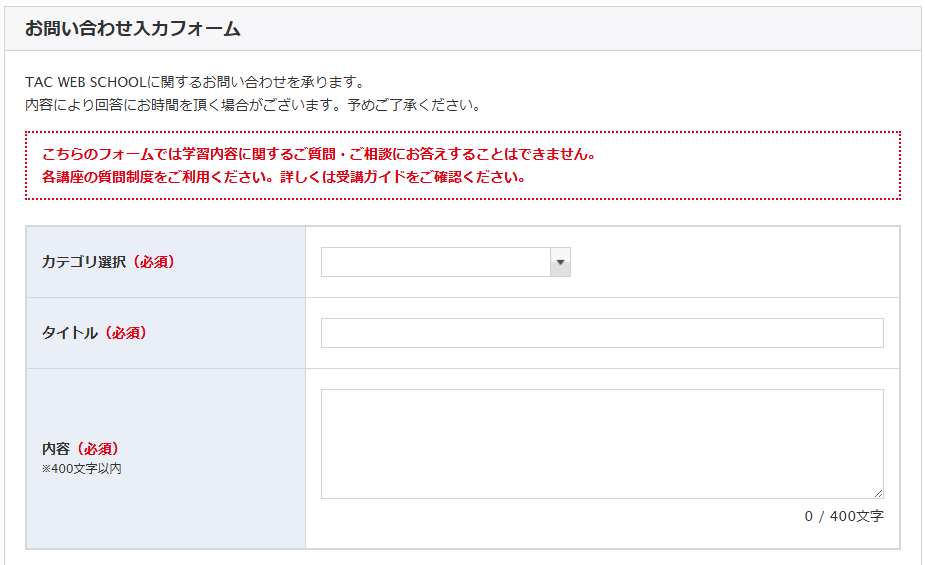Click the 内容 field label
Image resolution: width=925 pixels, height=565 pixels.
(56, 449)
